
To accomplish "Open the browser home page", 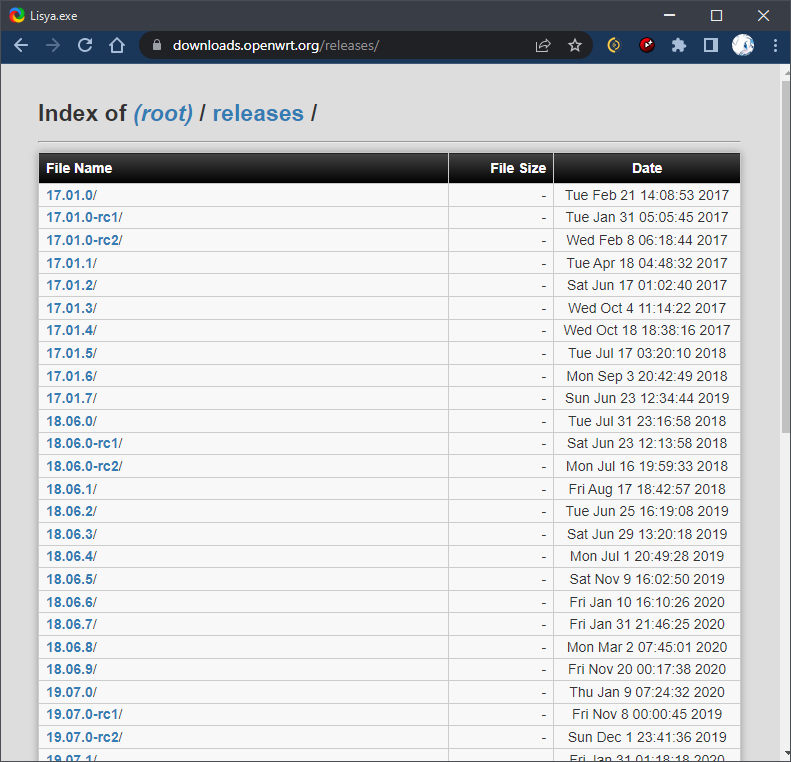I will 117,45.
